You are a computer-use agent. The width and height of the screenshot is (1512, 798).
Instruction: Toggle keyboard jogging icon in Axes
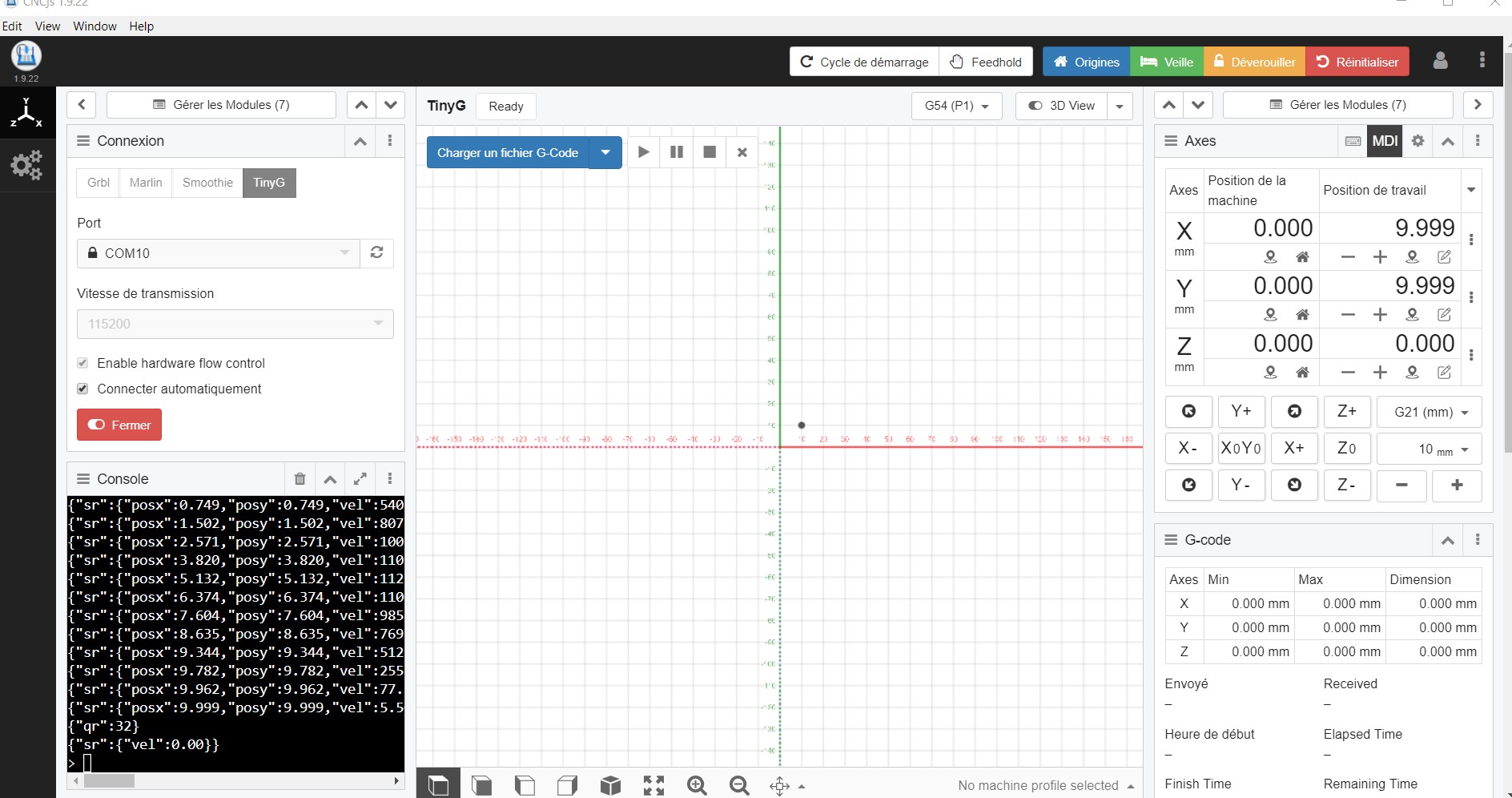[1353, 141]
